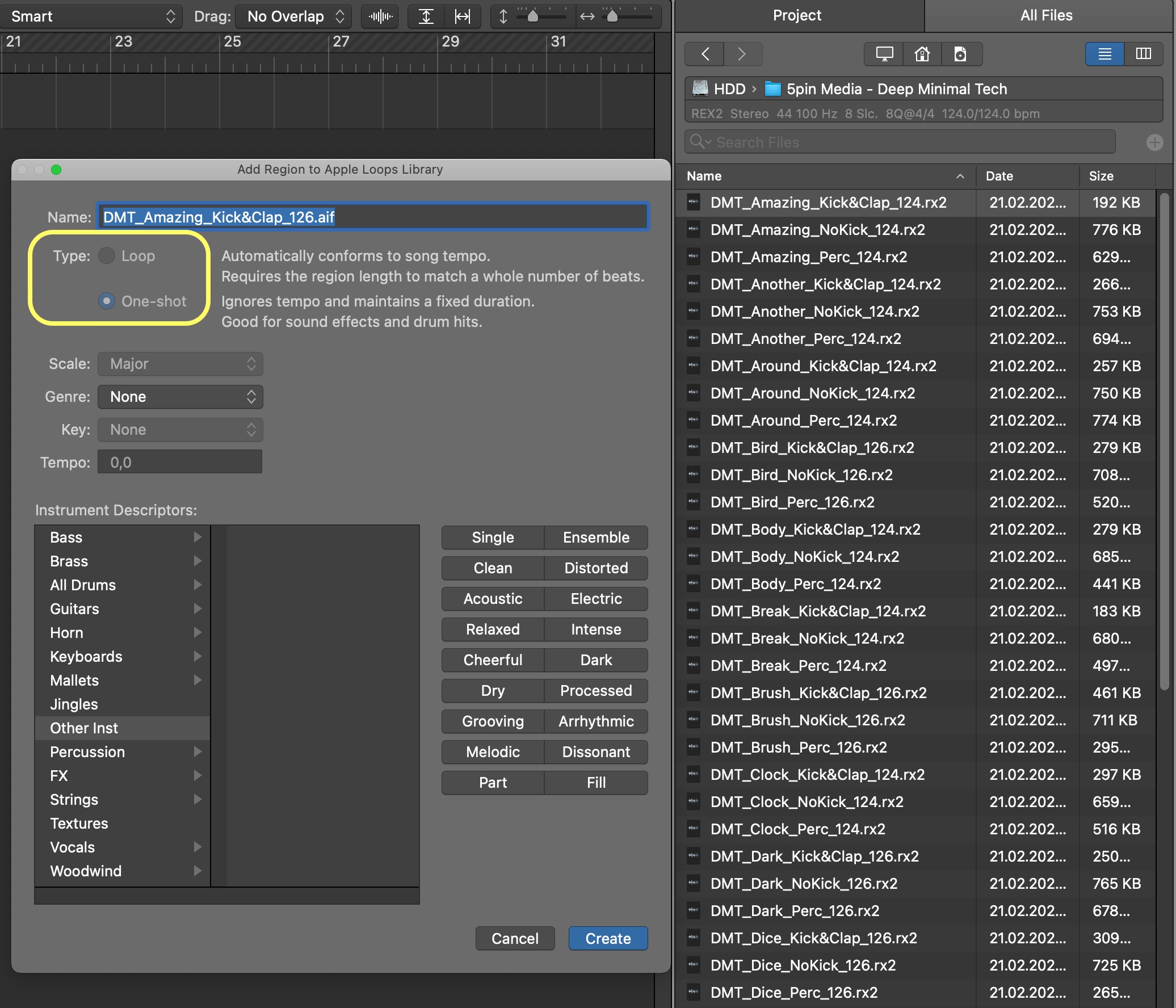Click the Create button
1176x1008 pixels.
(x=608, y=939)
